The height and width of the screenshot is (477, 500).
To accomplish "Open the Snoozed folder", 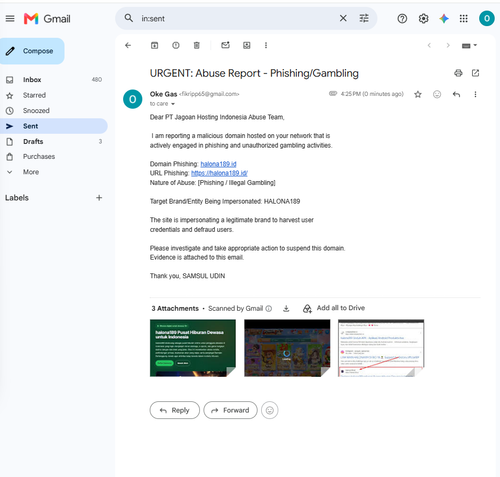I will [53, 111].
